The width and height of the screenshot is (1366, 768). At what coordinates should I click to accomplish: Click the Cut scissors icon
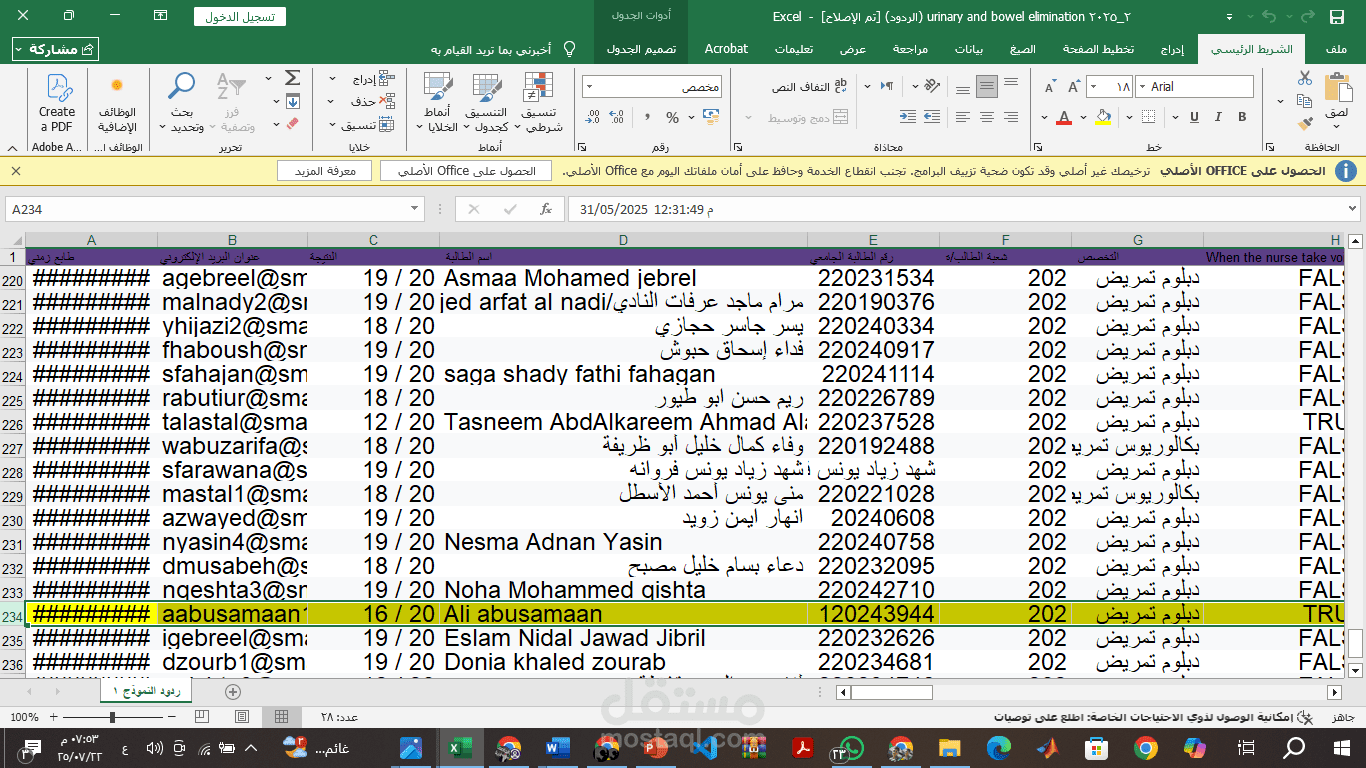pyautogui.click(x=1304, y=78)
